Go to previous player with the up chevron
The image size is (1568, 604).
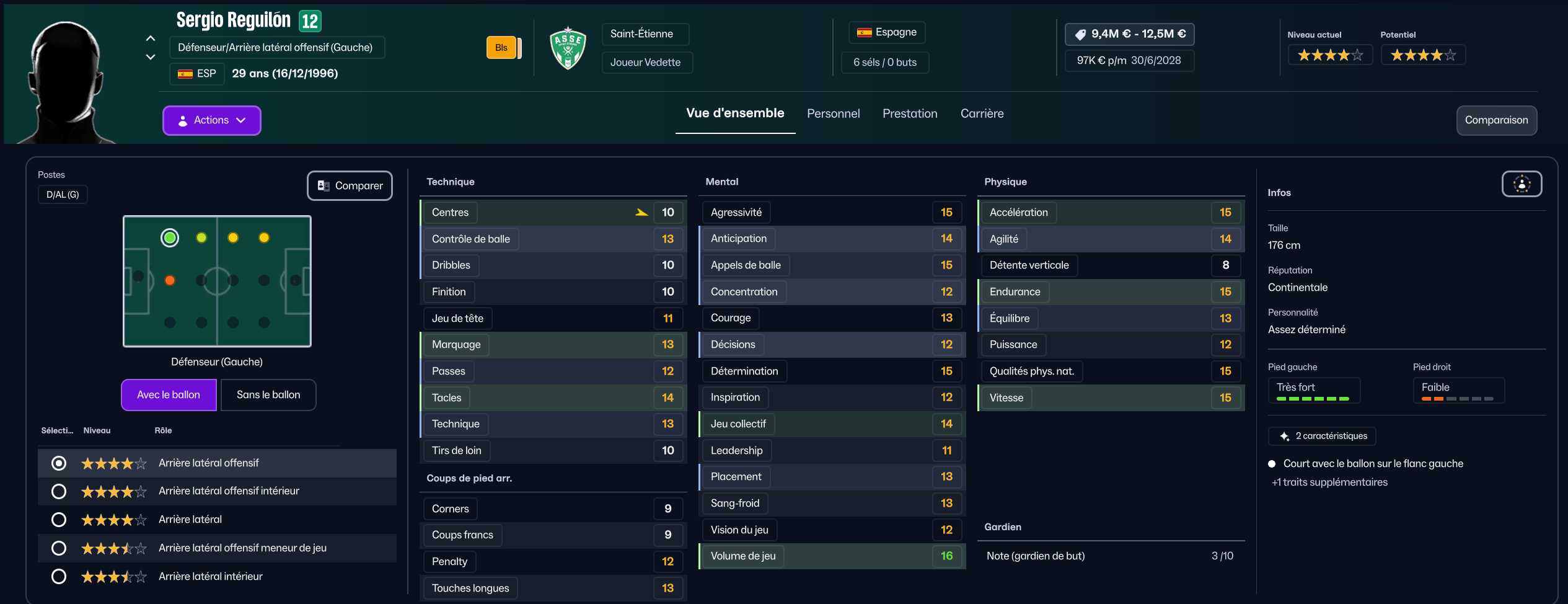[x=151, y=38]
